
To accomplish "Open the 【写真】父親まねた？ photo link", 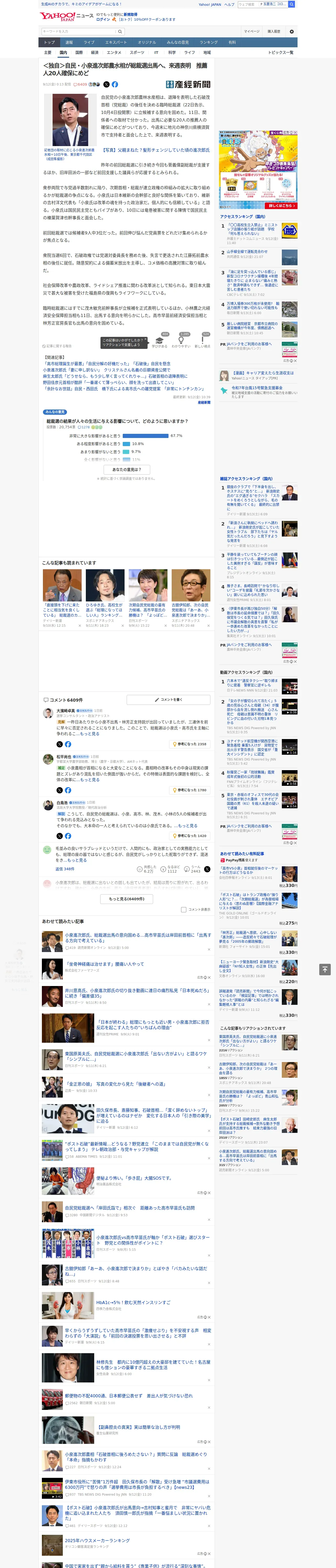I will click(155, 150).
